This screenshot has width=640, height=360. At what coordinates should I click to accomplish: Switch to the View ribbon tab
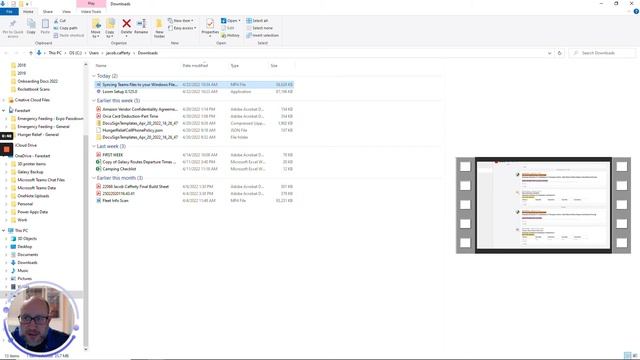click(67, 12)
